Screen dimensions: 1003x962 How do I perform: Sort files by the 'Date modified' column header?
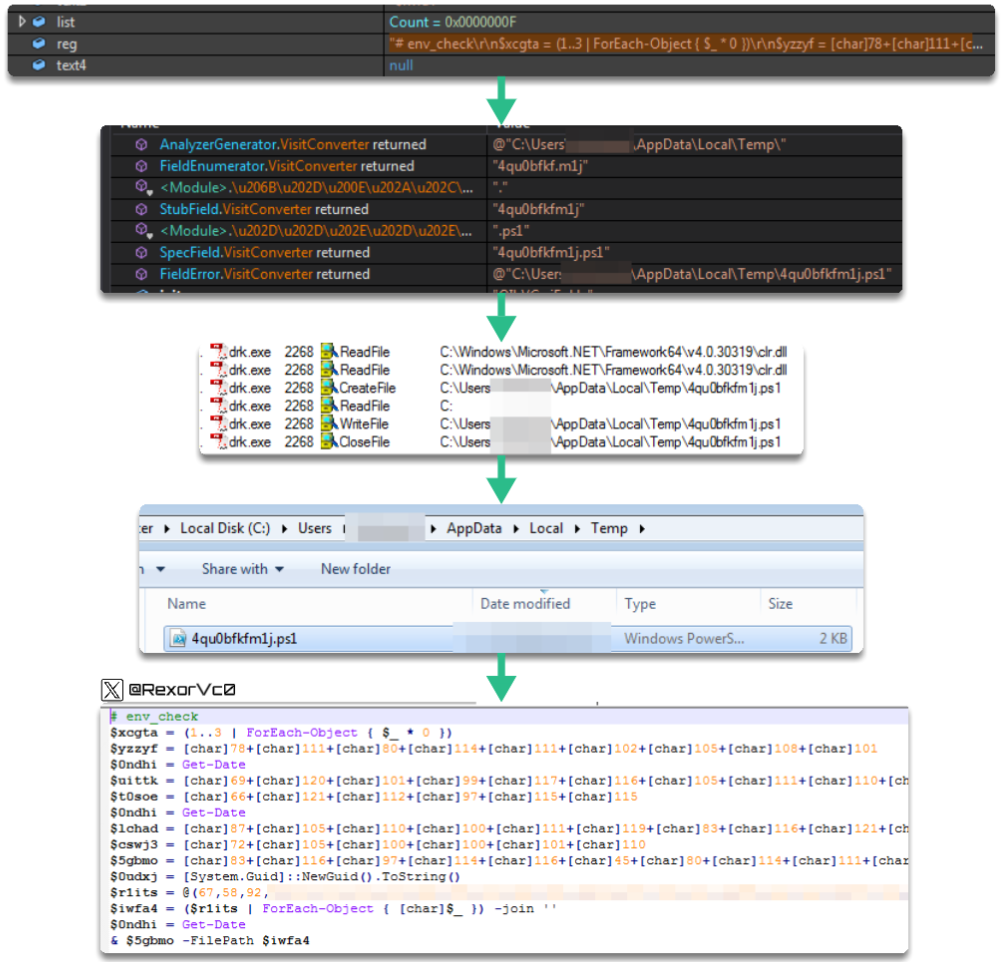click(525, 604)
